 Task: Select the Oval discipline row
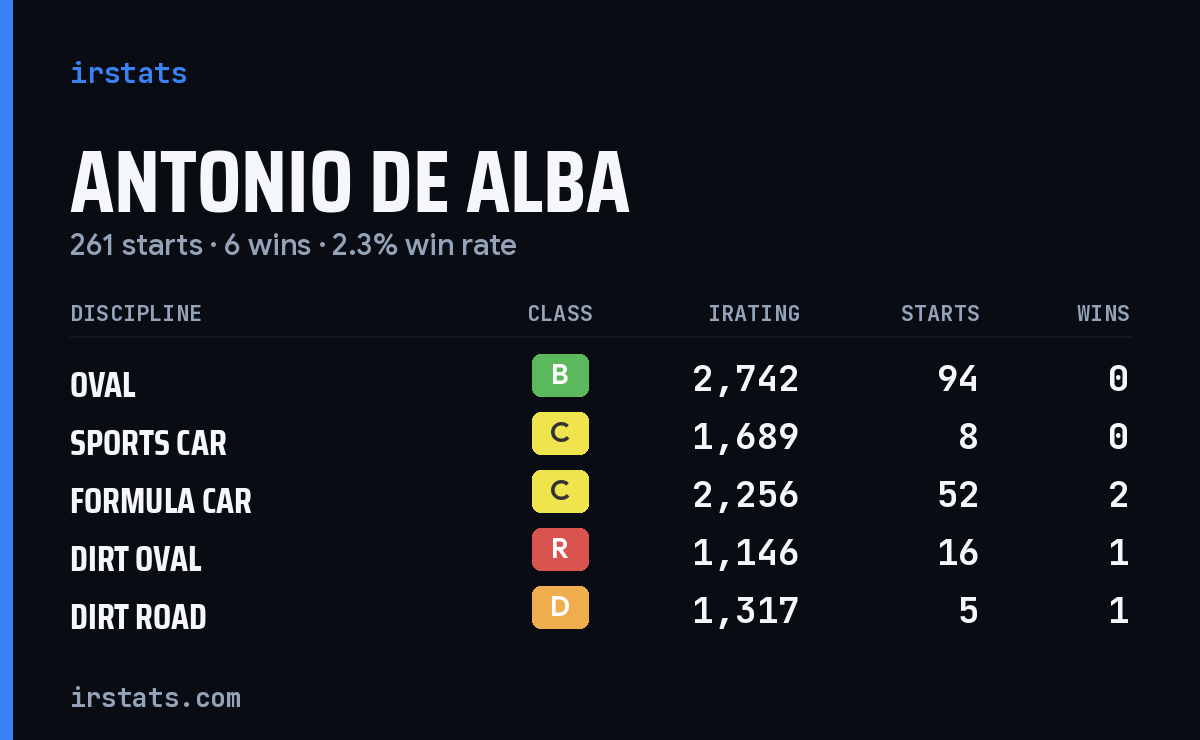coord(600,378)
